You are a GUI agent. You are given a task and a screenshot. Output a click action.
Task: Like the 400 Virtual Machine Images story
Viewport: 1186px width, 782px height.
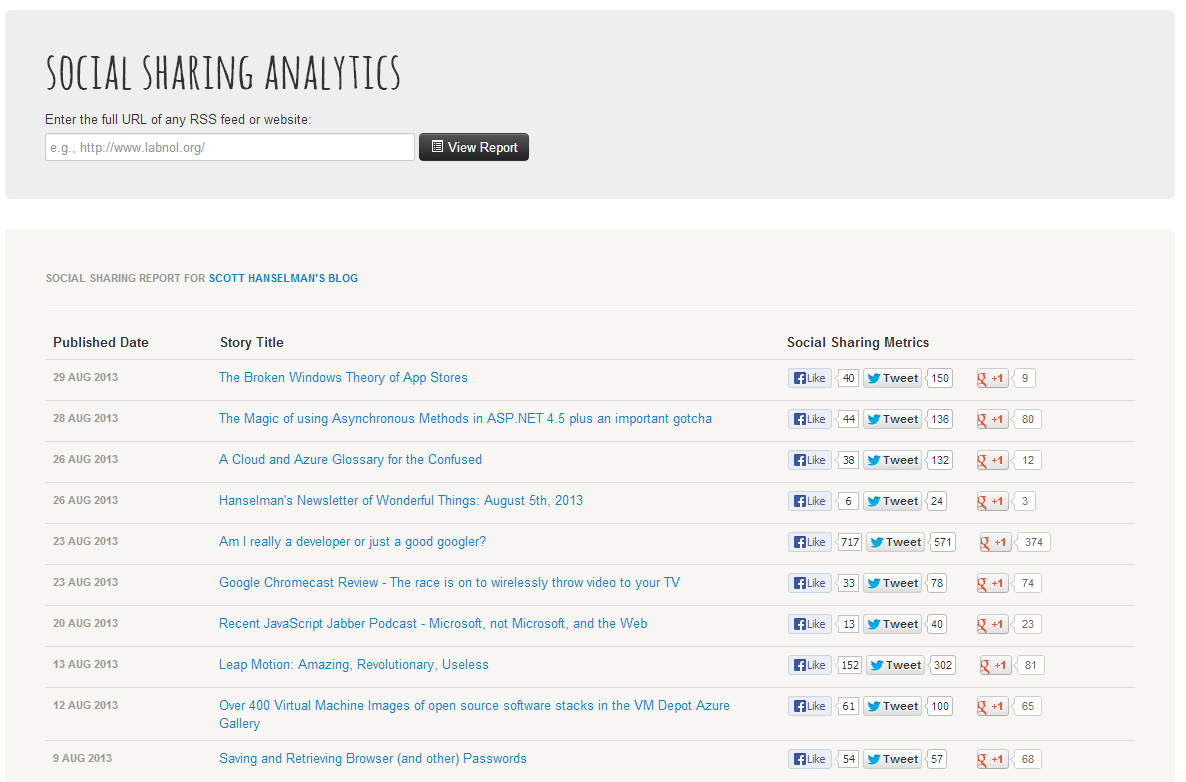[x=809, y=706]
